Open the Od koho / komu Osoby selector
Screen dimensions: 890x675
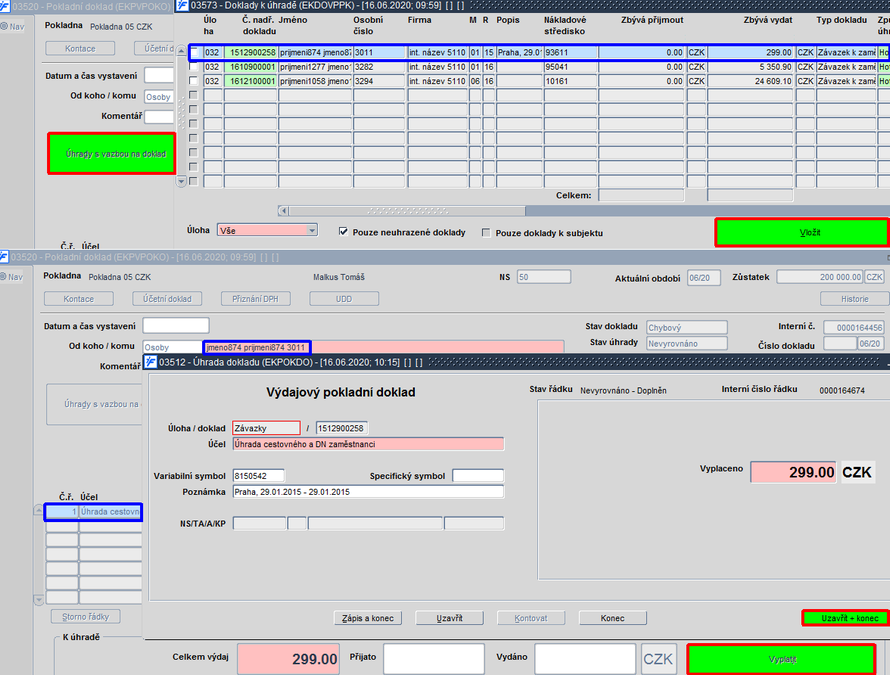coord(173,347)
